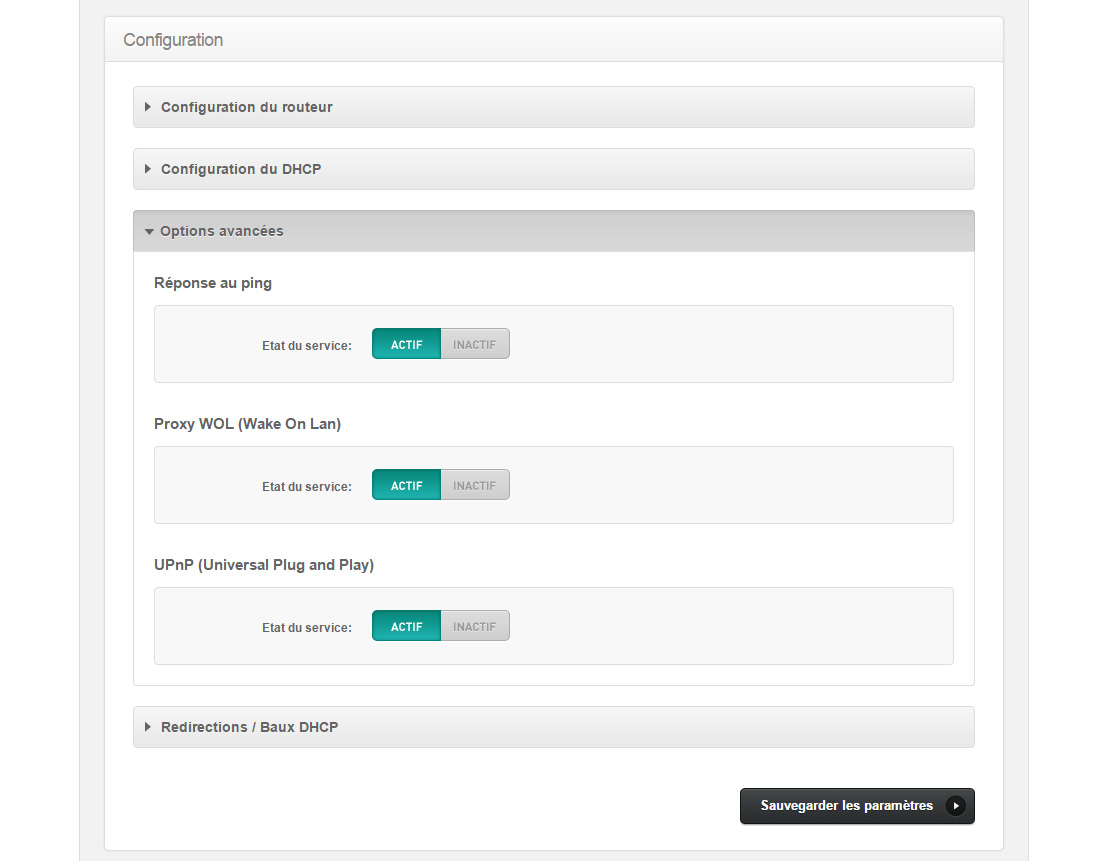
Task: Turn off UPnP with the INACTIF switch
Action: pyautogui.click(x=475, y=627)
